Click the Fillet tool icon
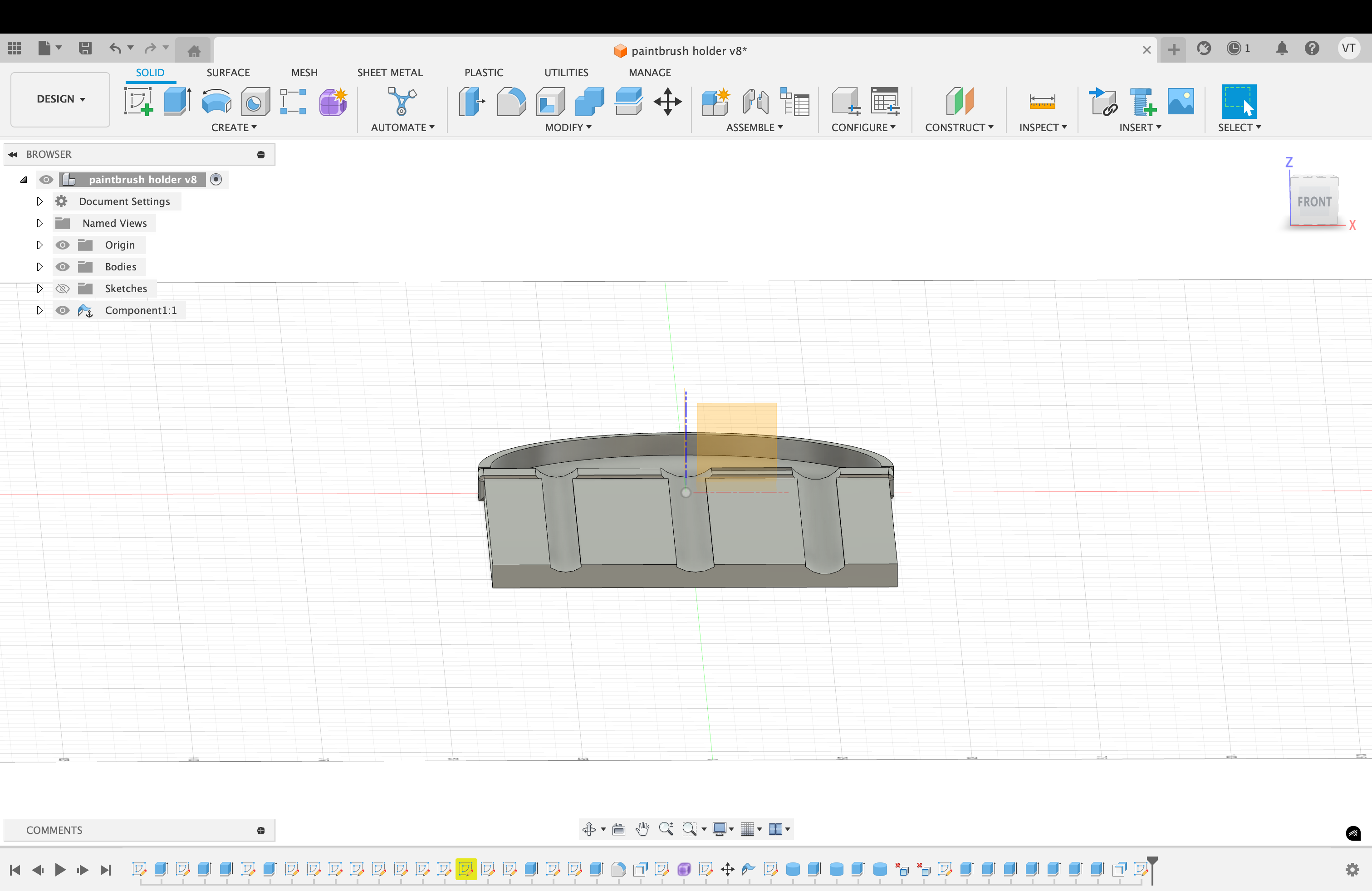 tap(511, 102)
